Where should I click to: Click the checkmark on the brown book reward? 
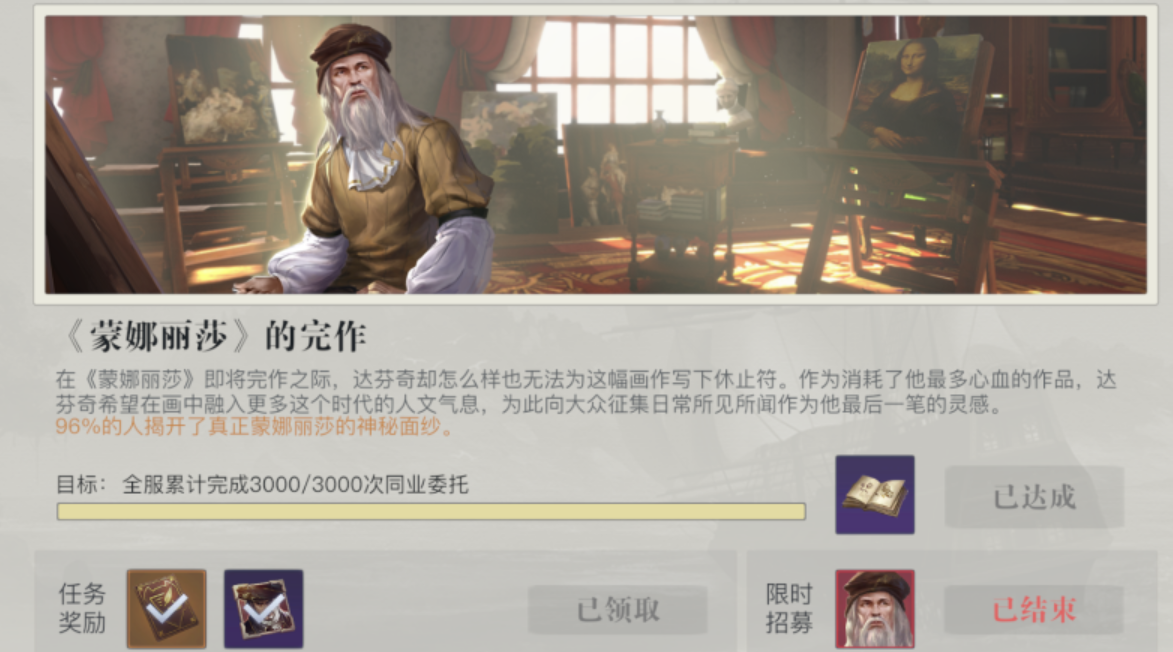point(167,611)
